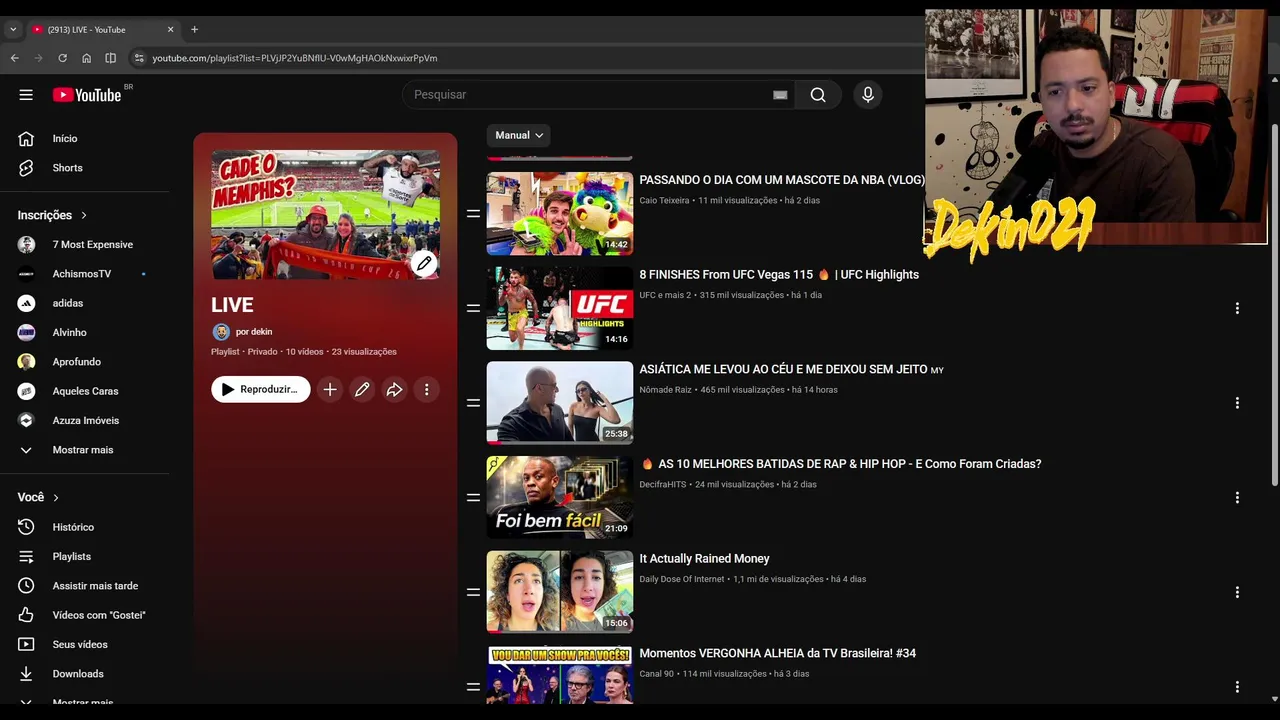The height and width of the screenshot is (720, 1280).
Task: Click the YouTube logo
Action: (x=87, y=95)
